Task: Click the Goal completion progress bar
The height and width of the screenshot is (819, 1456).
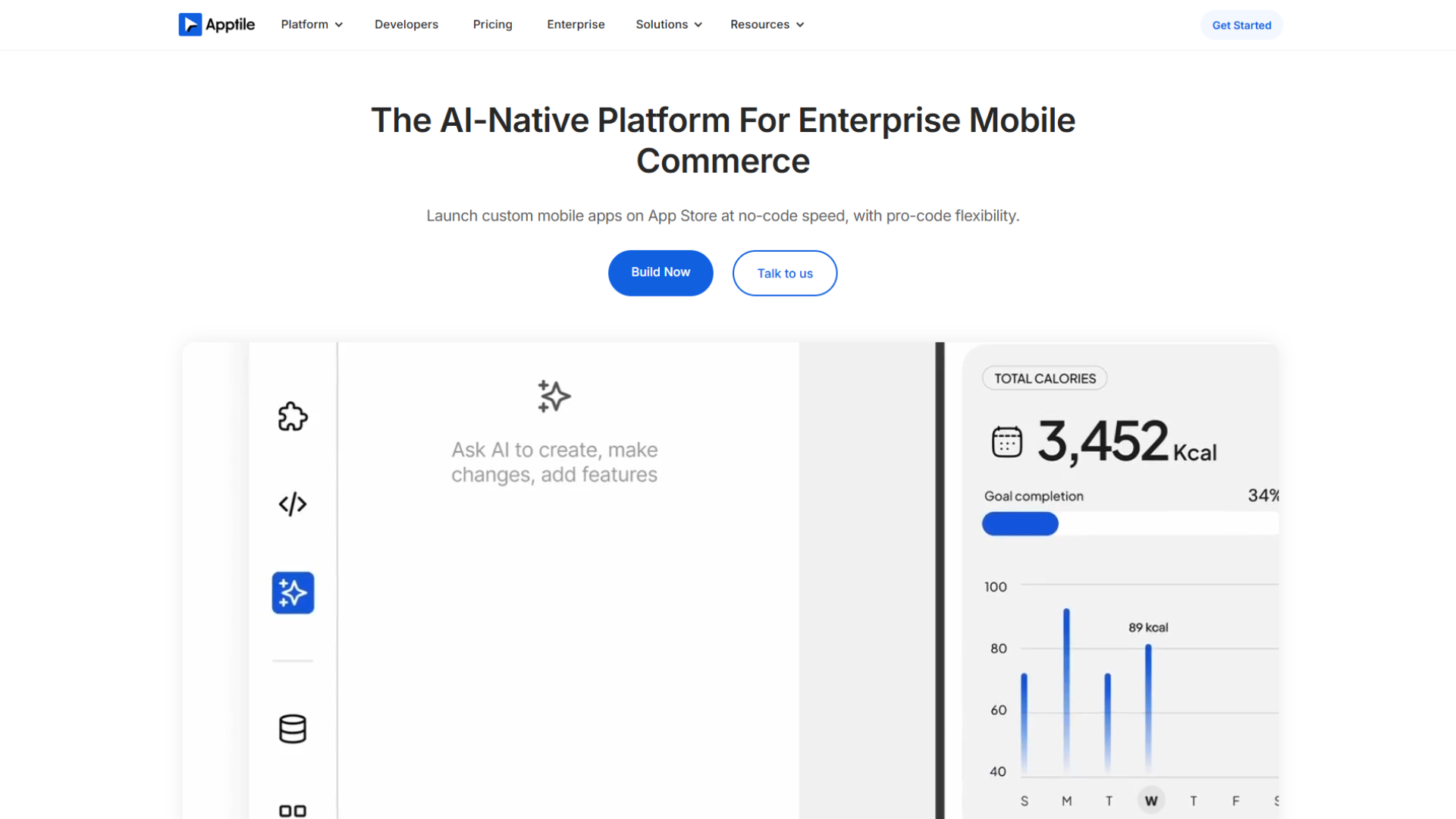Action: [x=1130, y=524]
